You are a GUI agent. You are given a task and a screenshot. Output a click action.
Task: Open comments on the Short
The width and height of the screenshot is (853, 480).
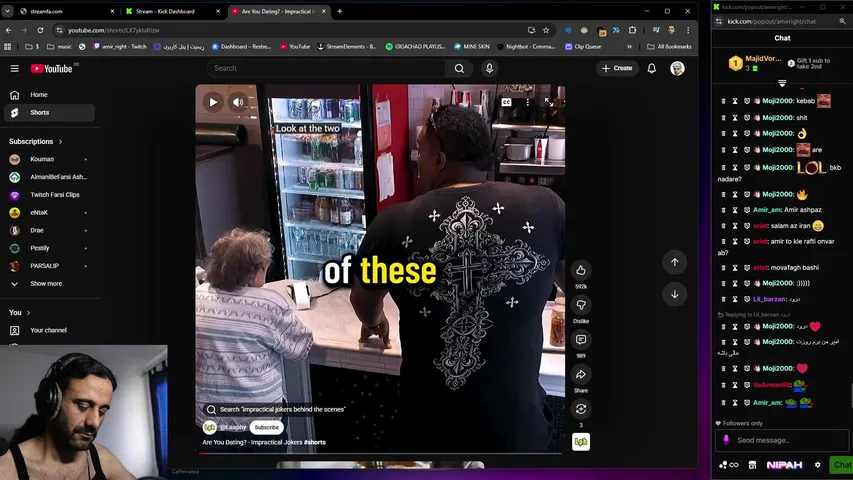581,340
